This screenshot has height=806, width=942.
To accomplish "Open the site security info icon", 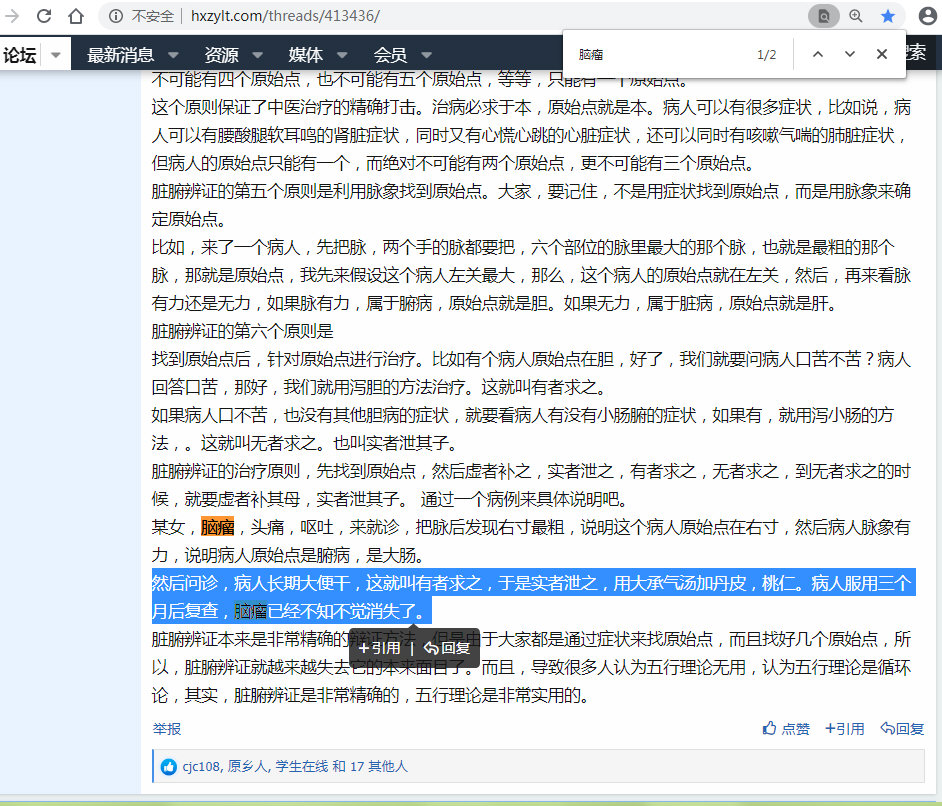I will [116, 16].
